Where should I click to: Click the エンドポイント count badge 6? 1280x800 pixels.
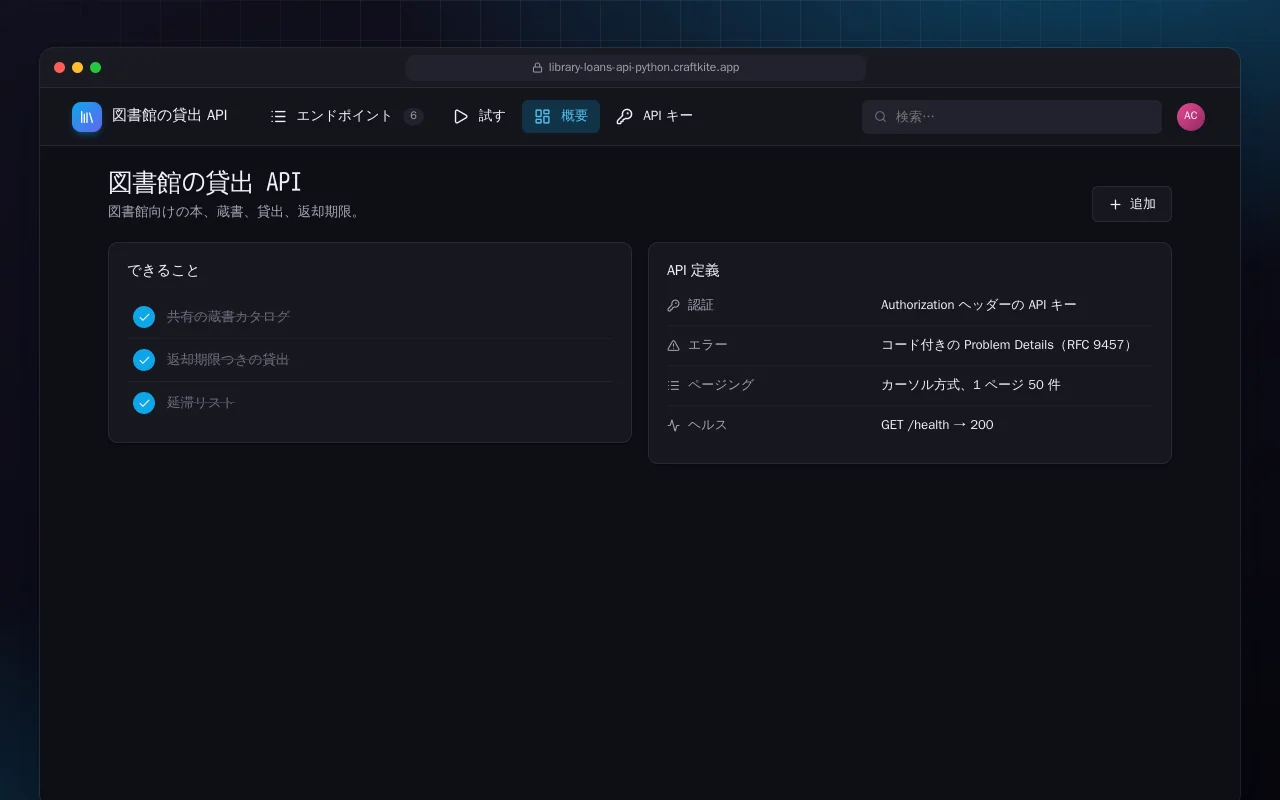(413, 116)
